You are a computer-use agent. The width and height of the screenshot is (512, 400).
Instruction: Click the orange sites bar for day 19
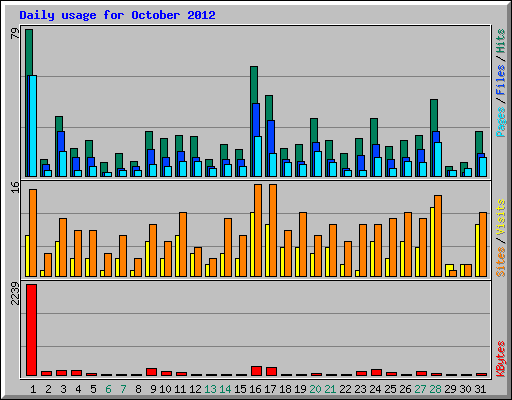303,244
